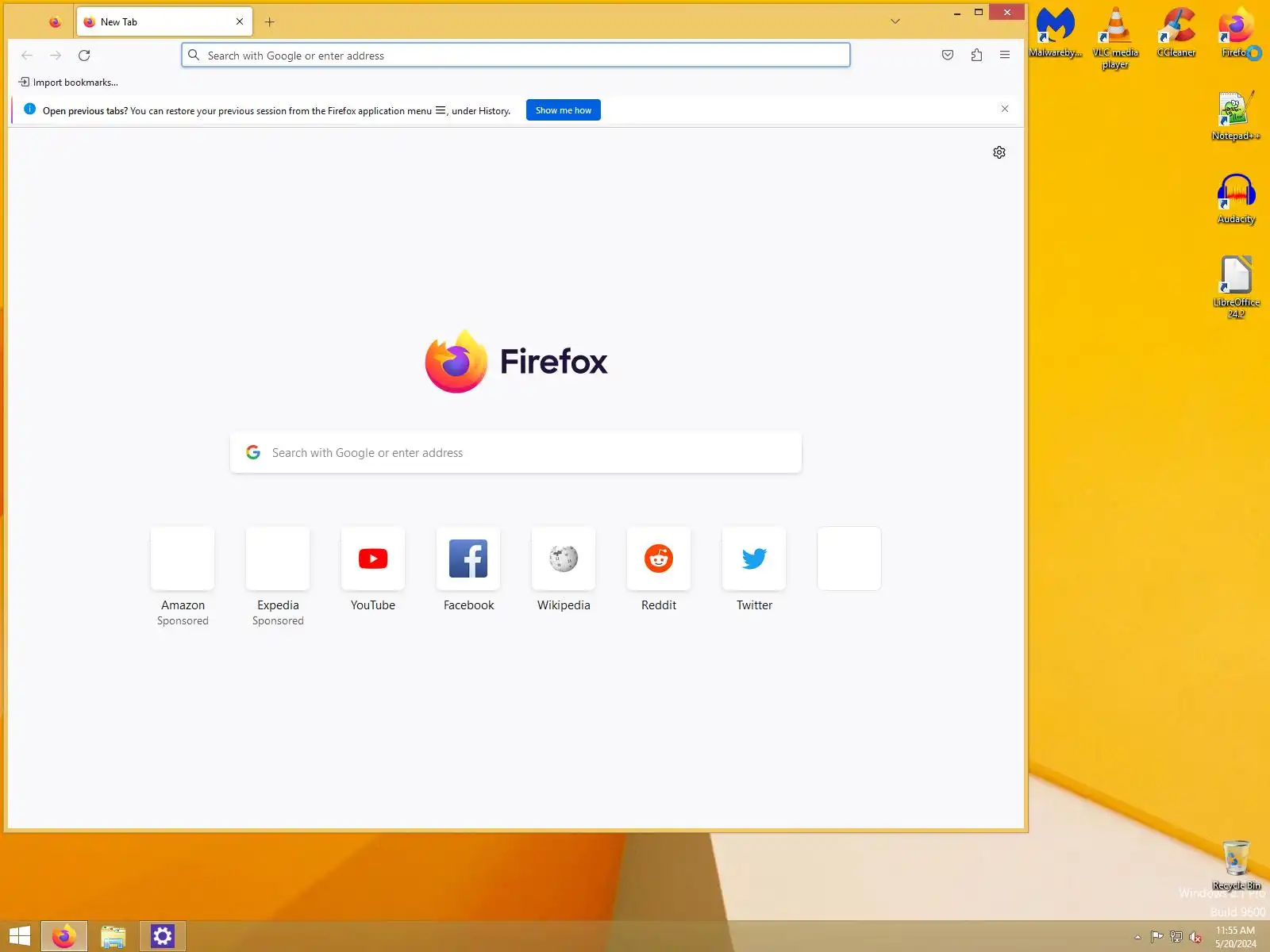
Task: Click the search magnifier in address bar
Action: [194, 56]
